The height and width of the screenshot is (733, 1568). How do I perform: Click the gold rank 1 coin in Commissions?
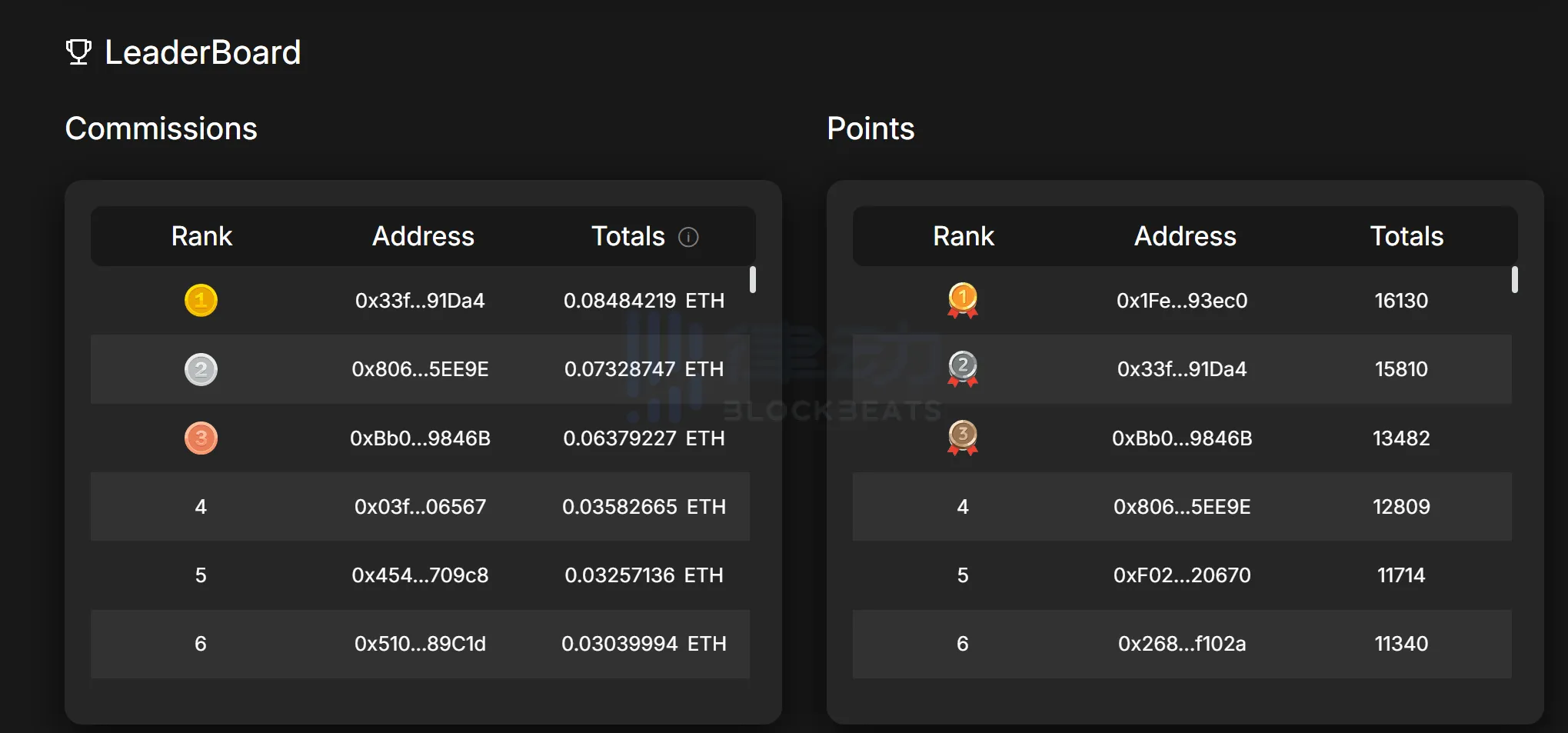tap(201, 300)
